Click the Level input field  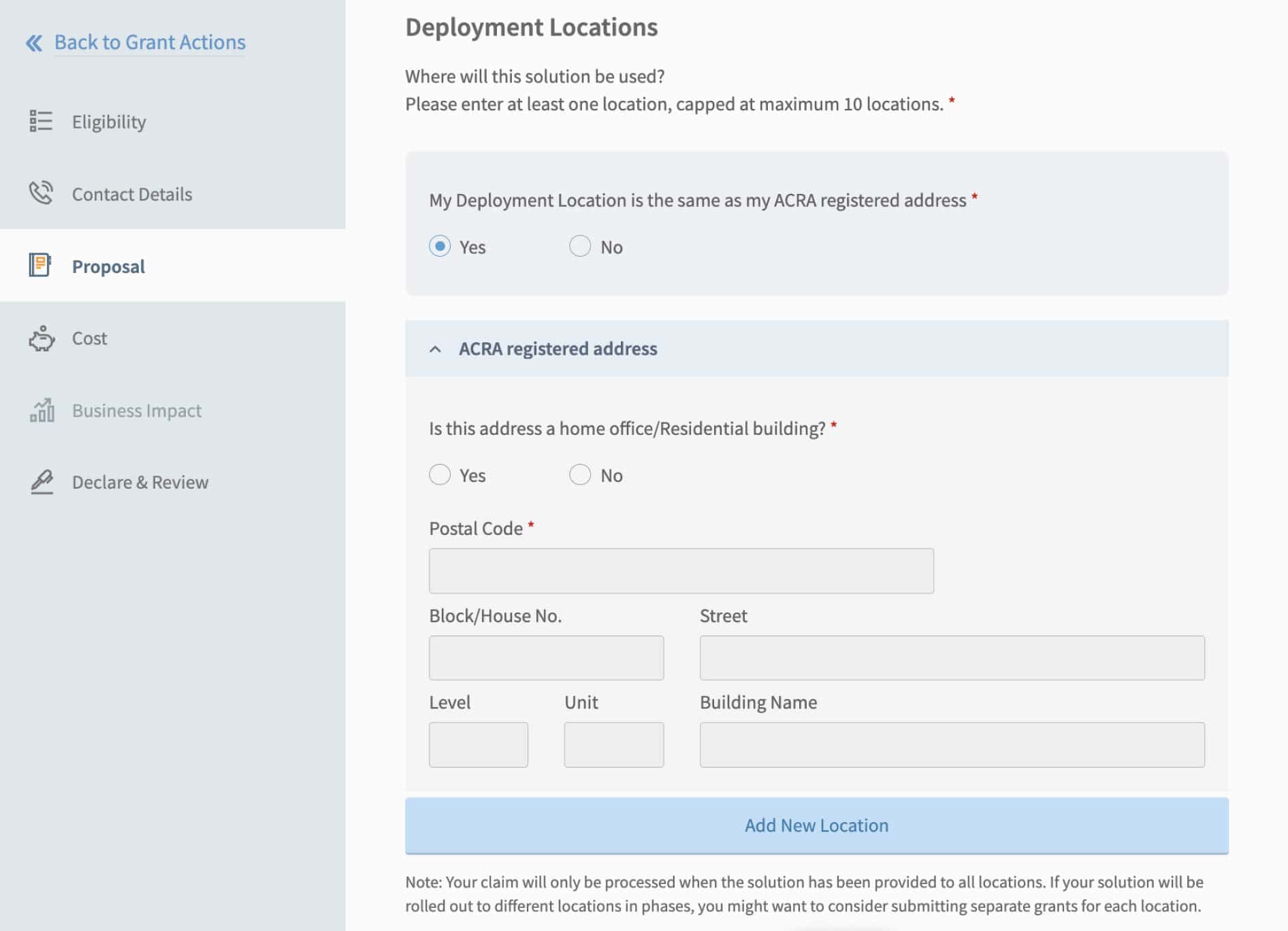(x=479, y=745)
